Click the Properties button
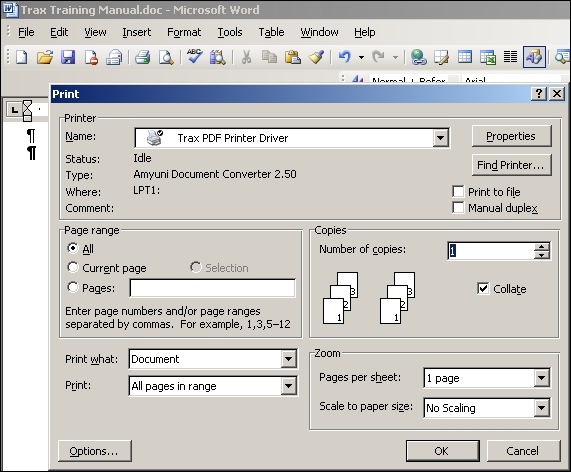571x472 pixels. click(511, 136)
